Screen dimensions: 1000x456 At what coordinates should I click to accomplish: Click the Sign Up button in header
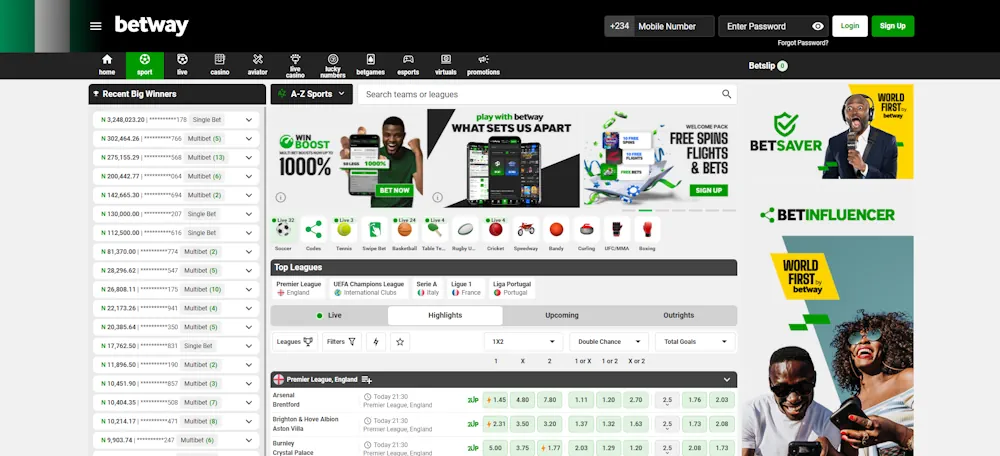892,26
